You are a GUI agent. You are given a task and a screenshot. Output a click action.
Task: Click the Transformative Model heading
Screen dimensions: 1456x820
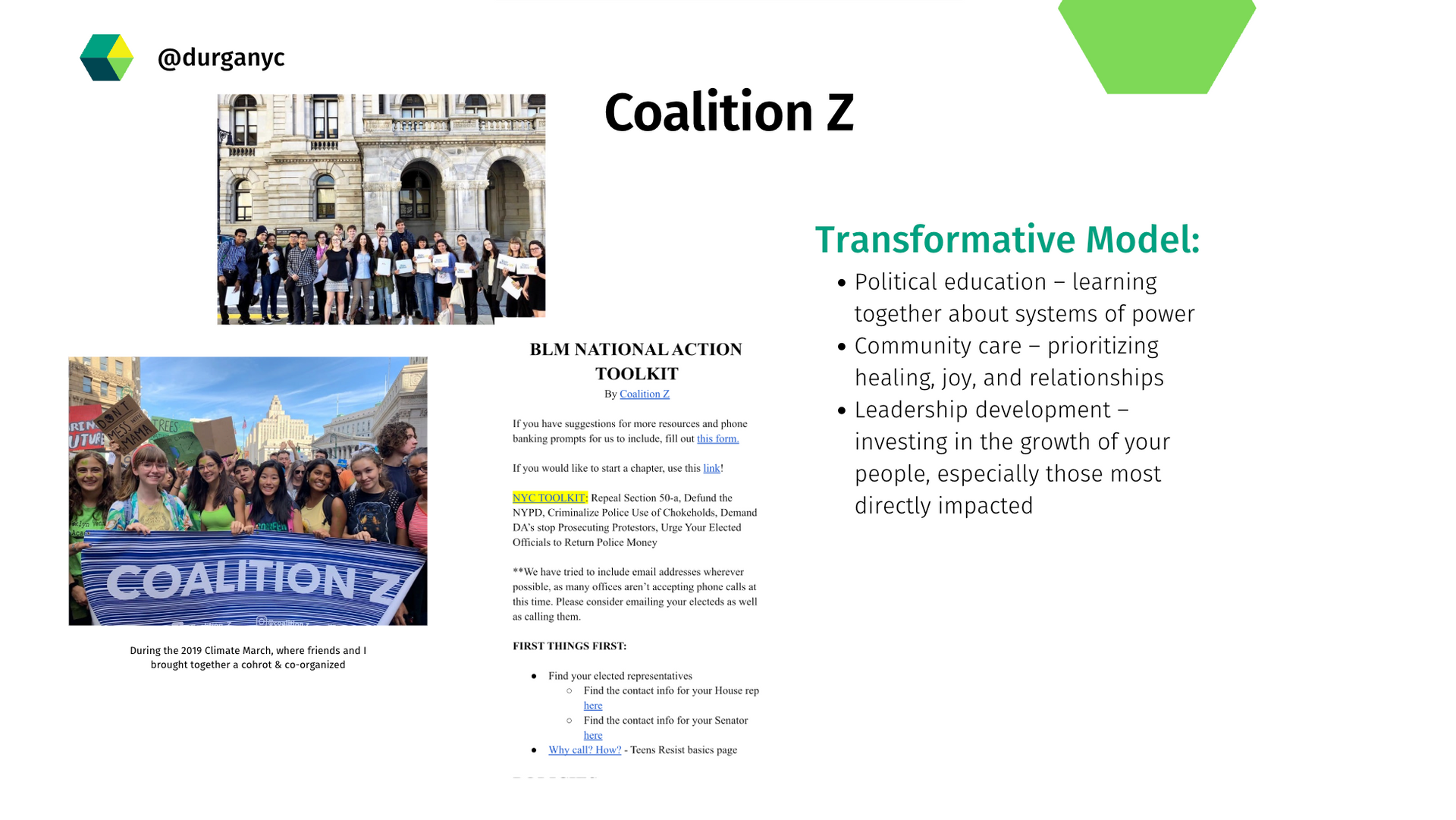[x=1007, y=240]
